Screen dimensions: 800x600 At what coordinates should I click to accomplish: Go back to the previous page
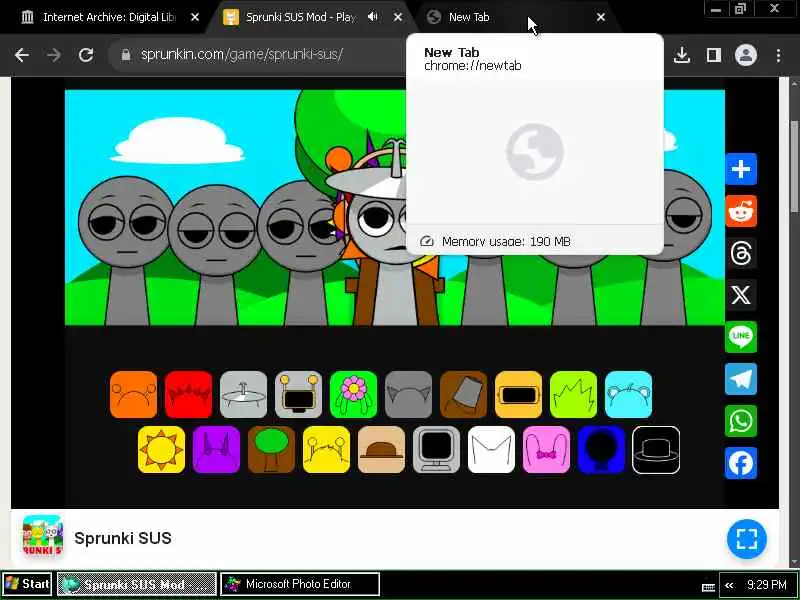pyautogui.click(x=22, y=55)
